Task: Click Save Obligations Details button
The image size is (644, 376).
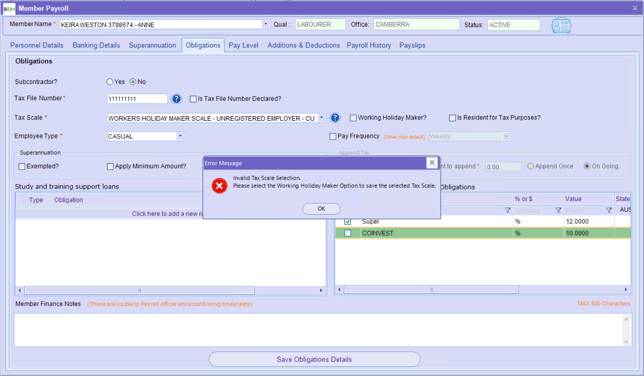Action: 314,360
